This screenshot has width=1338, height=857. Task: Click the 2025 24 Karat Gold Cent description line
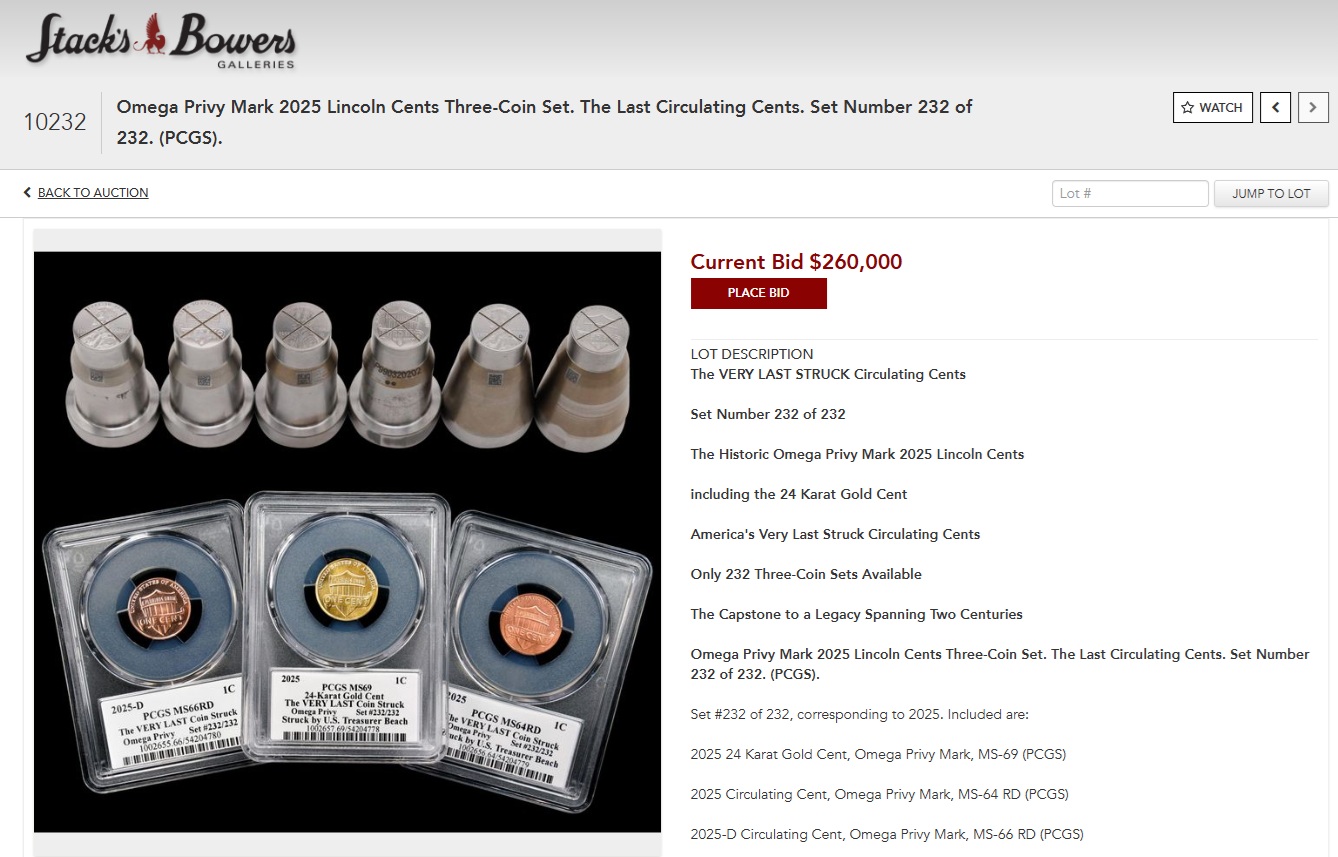coord(871,754)
